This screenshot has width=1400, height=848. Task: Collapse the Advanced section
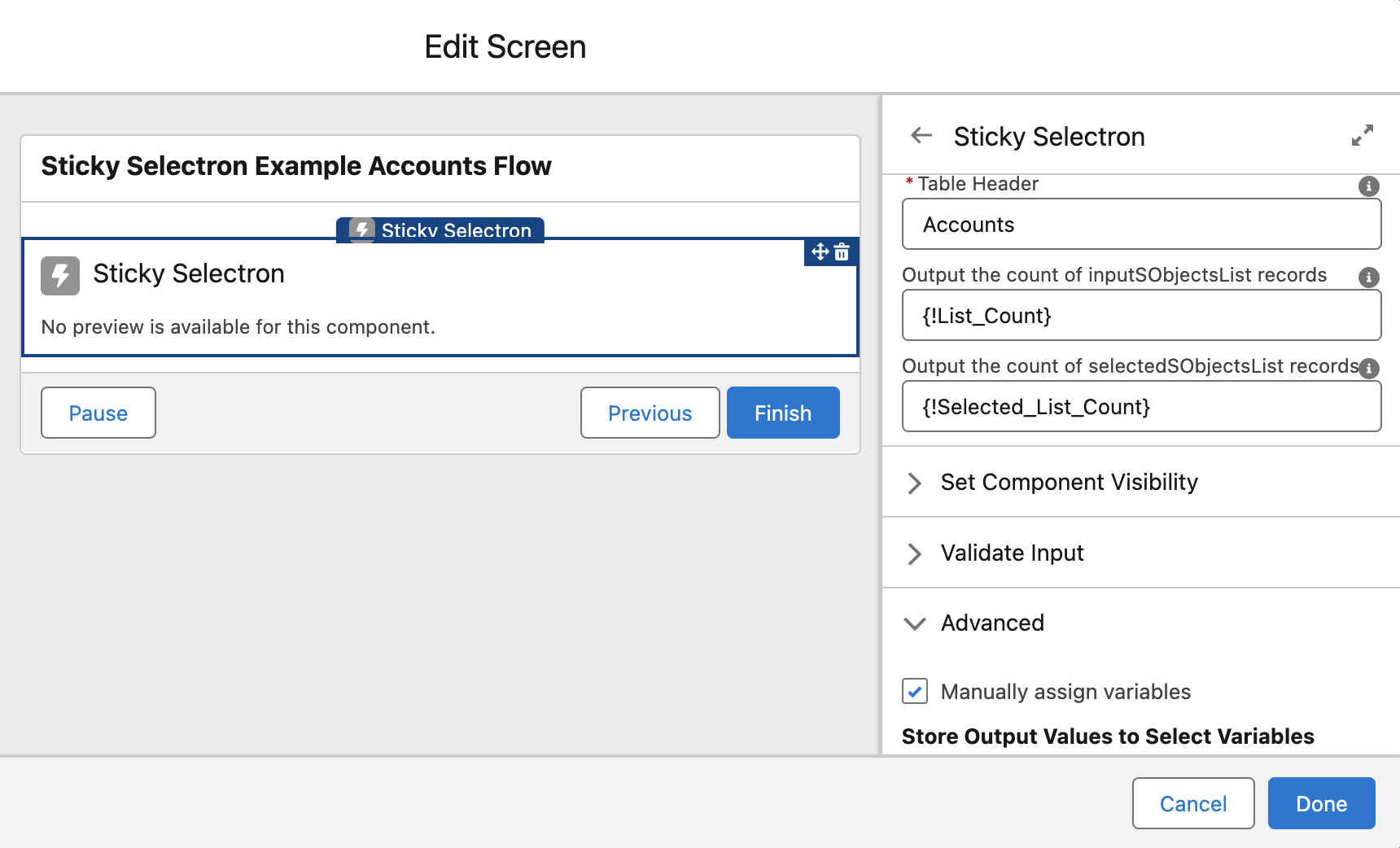(1141, 623)
